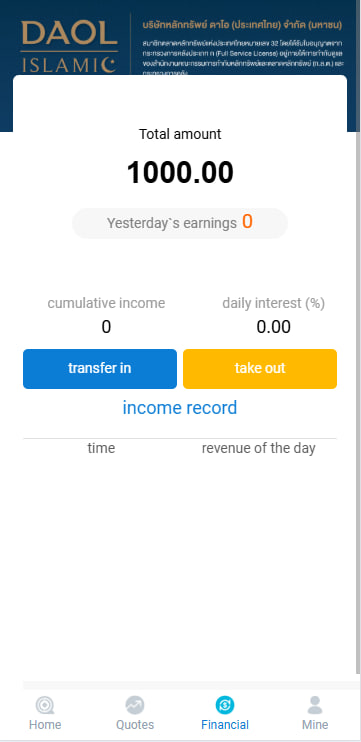Click the DAOL Islamic logo

[x=69, y=47]
